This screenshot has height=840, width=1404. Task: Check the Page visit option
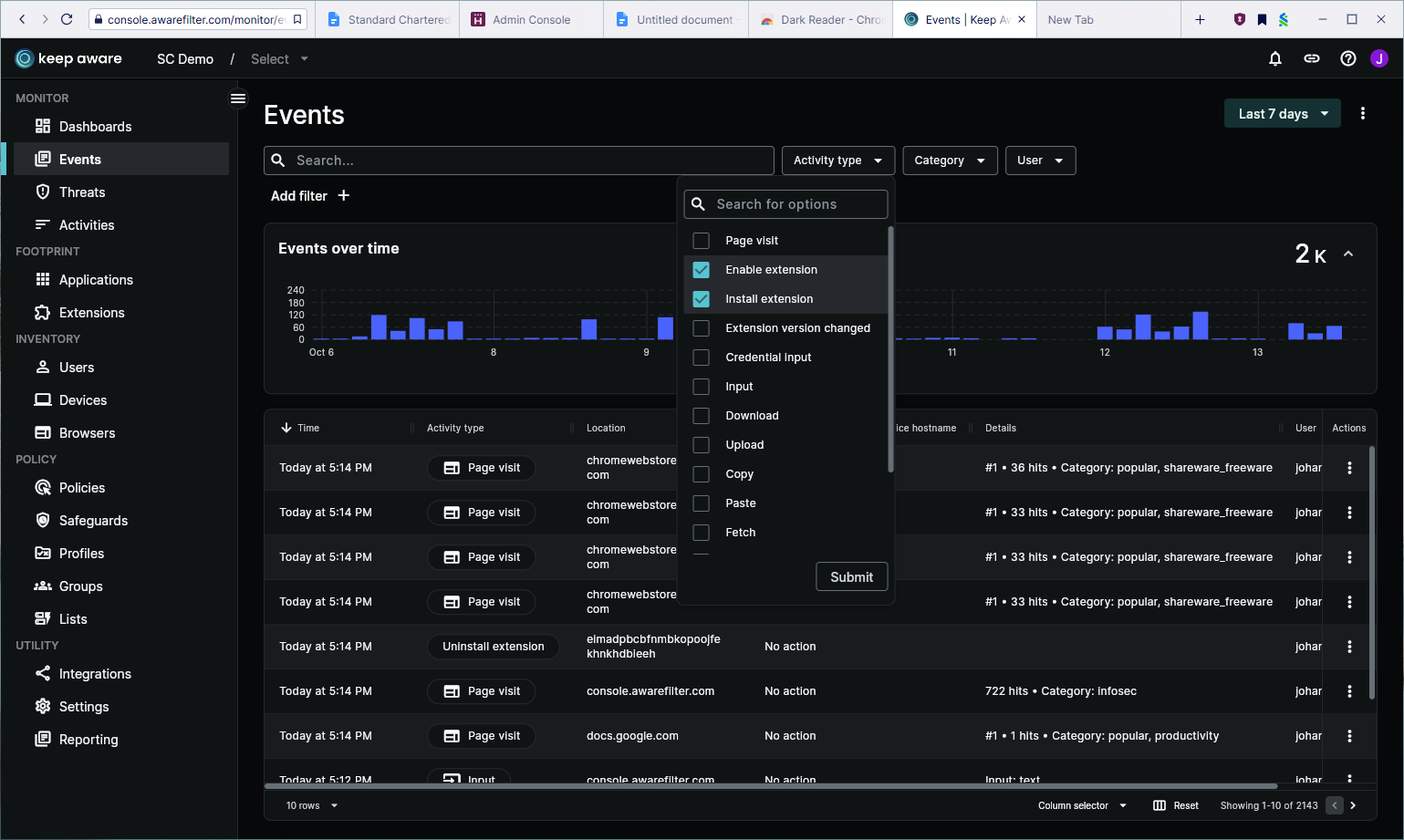tap(702, 241)
